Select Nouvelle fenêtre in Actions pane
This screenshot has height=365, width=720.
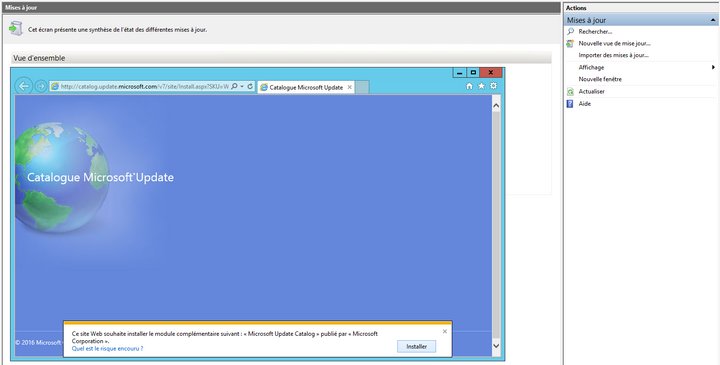pos(600,79)
